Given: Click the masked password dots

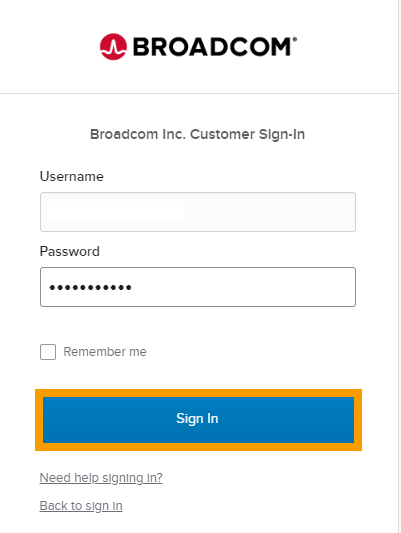Looking at the screenshot, I should tap(90, 288).
